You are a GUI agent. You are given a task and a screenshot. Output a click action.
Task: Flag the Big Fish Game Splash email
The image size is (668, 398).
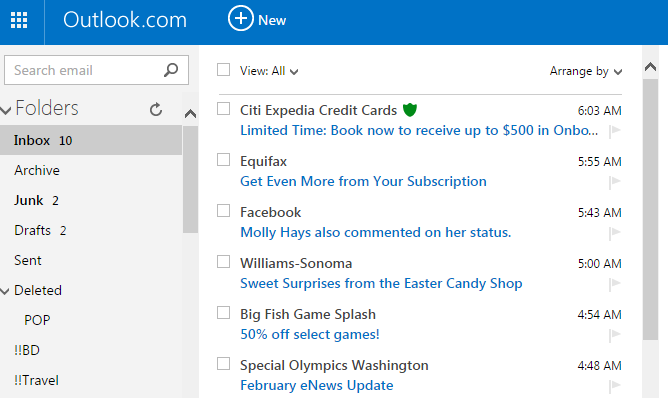[x=615, y=335]
